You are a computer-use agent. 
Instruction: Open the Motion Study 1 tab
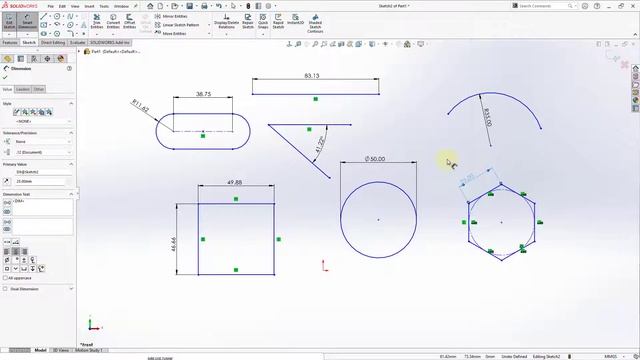pyautogui.click(x=89, y=350)
